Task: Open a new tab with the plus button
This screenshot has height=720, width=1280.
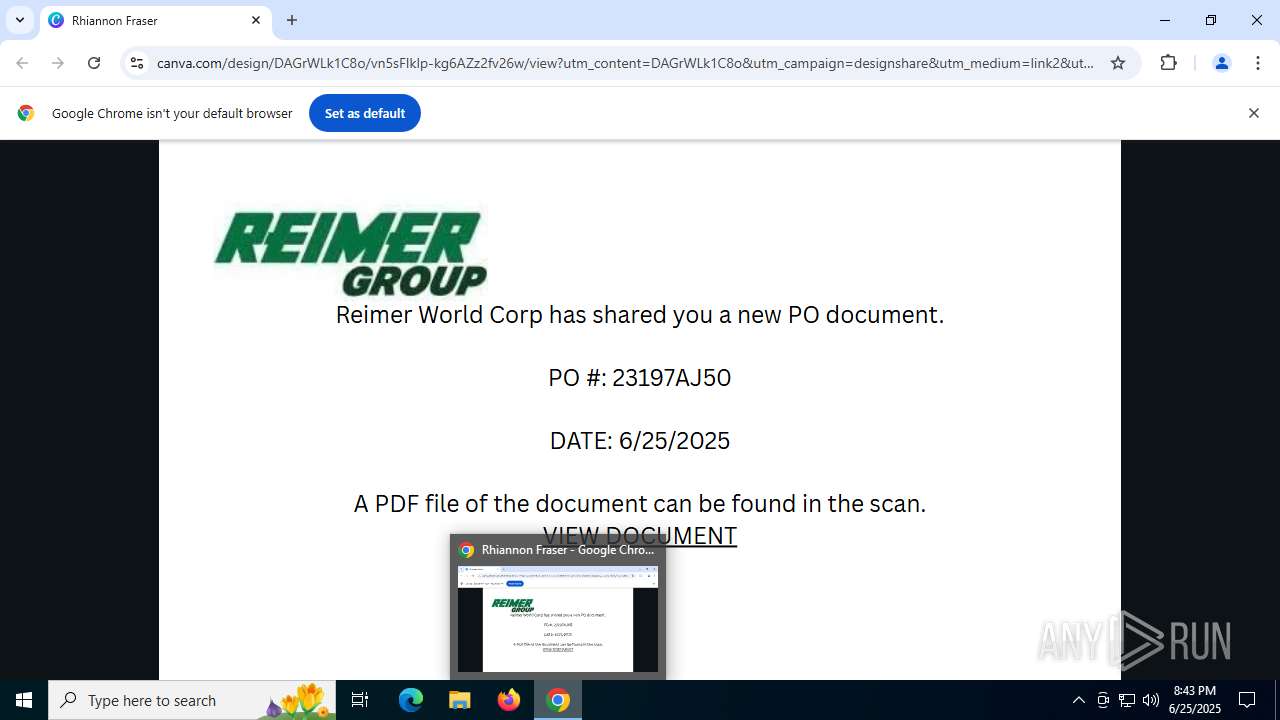Action: click(292, 20)
